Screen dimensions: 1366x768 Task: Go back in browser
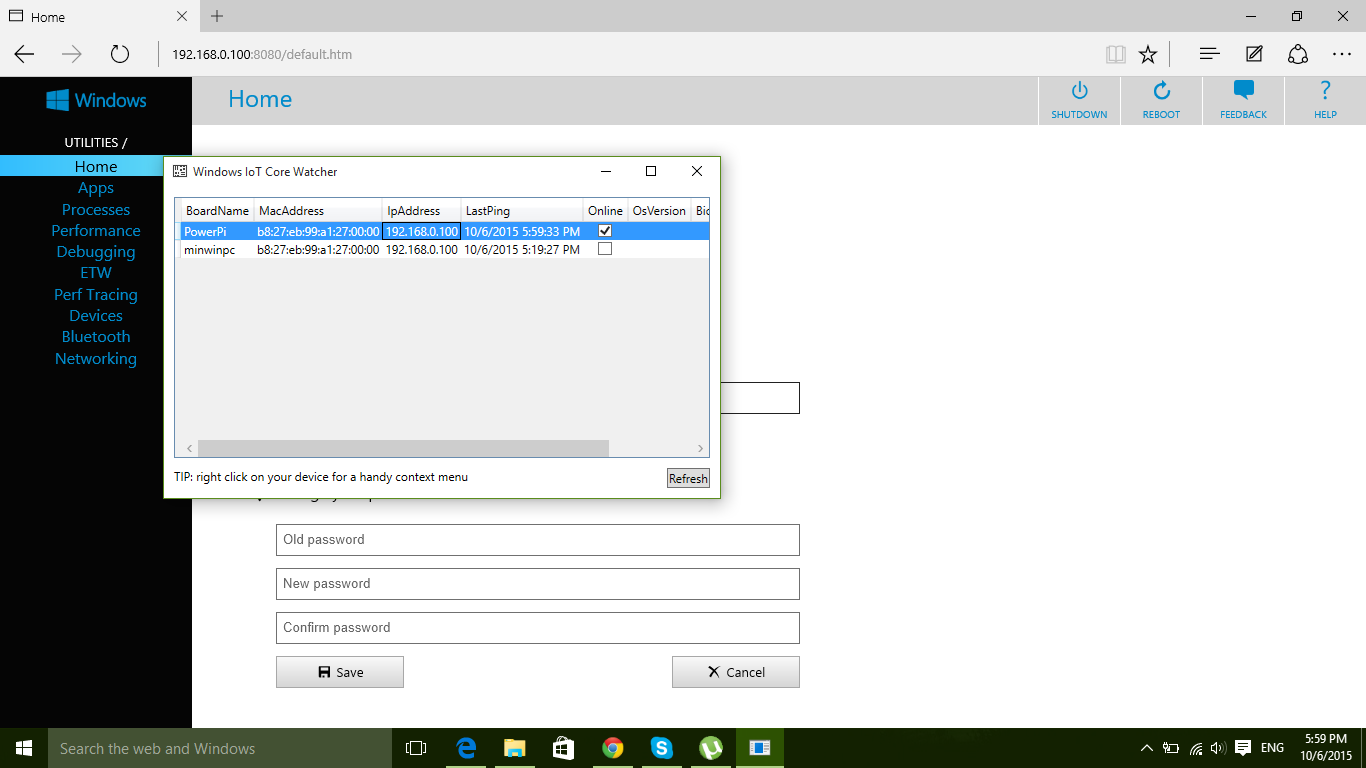[24, 54]
